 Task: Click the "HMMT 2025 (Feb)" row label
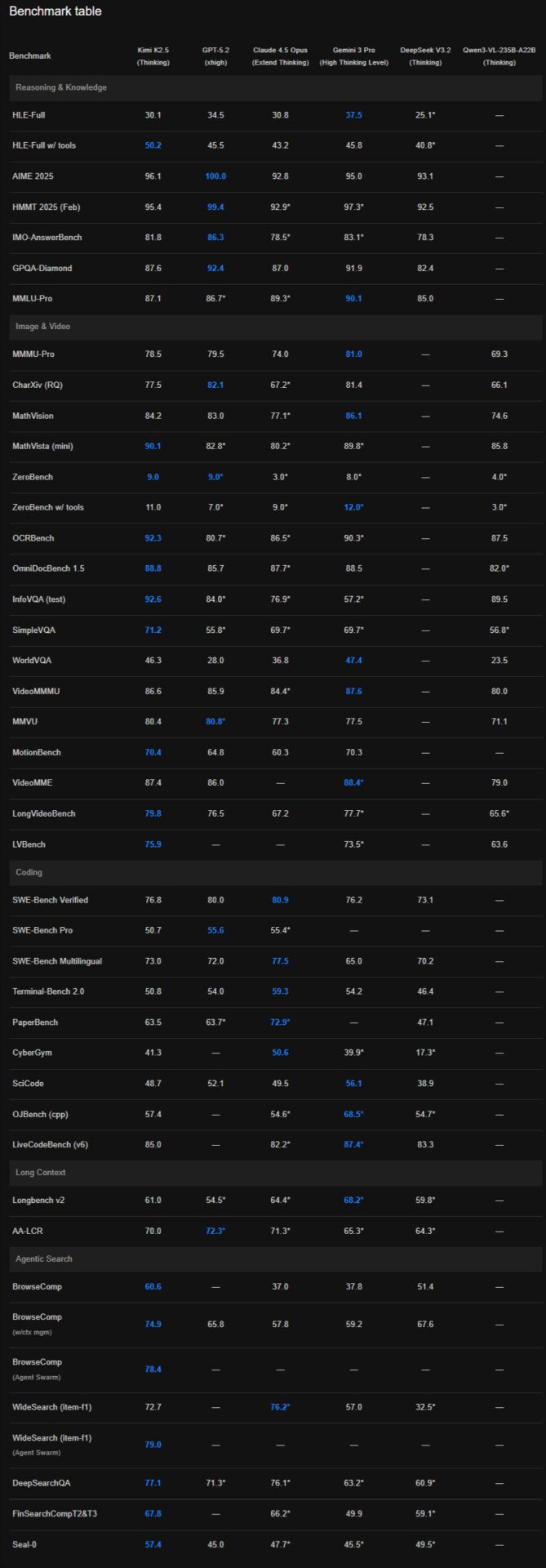[47, 207]
